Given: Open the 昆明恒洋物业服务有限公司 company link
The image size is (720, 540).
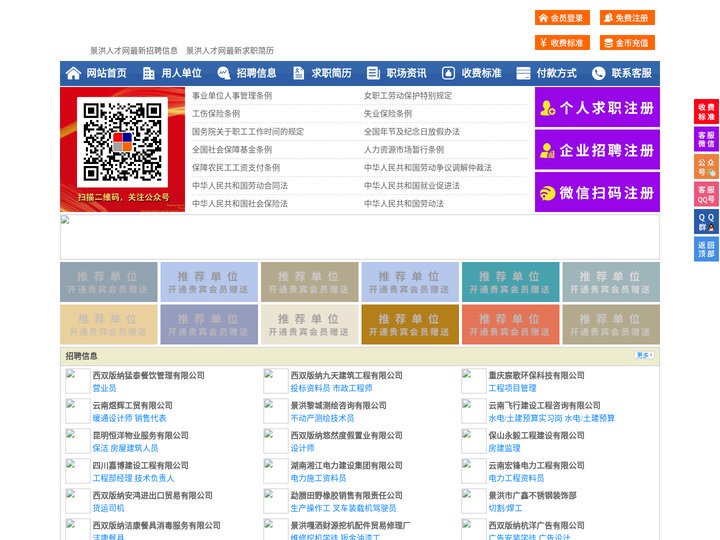Looking at the screenshot, I should 141,435.
